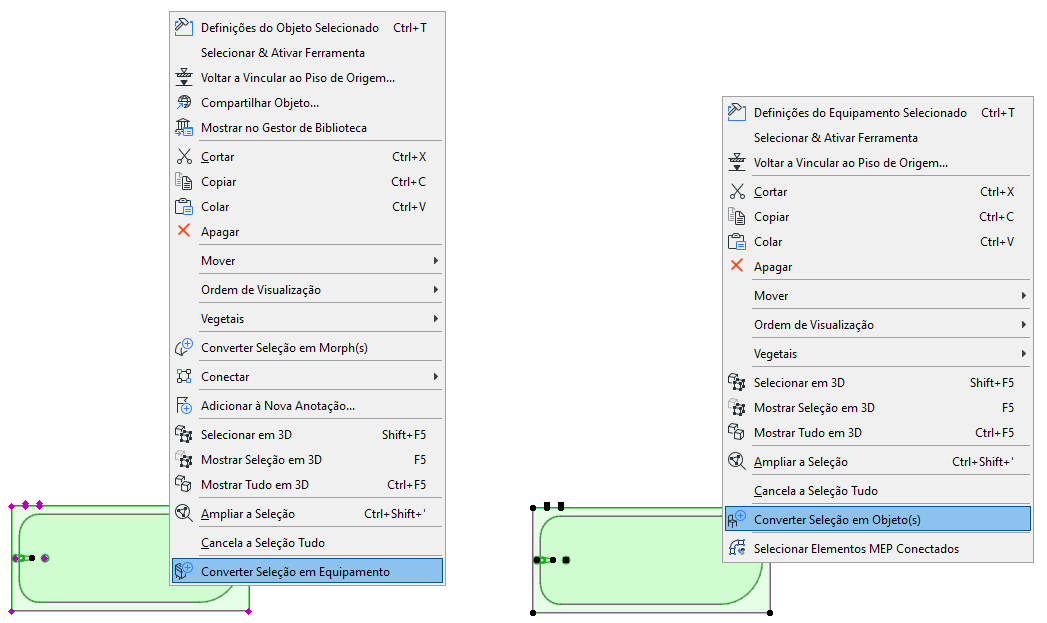Screen dimensions: 1047x623
Task: Expand the Conectar submenu arrow
Action: pyautogui.click(x=435, y=377)
